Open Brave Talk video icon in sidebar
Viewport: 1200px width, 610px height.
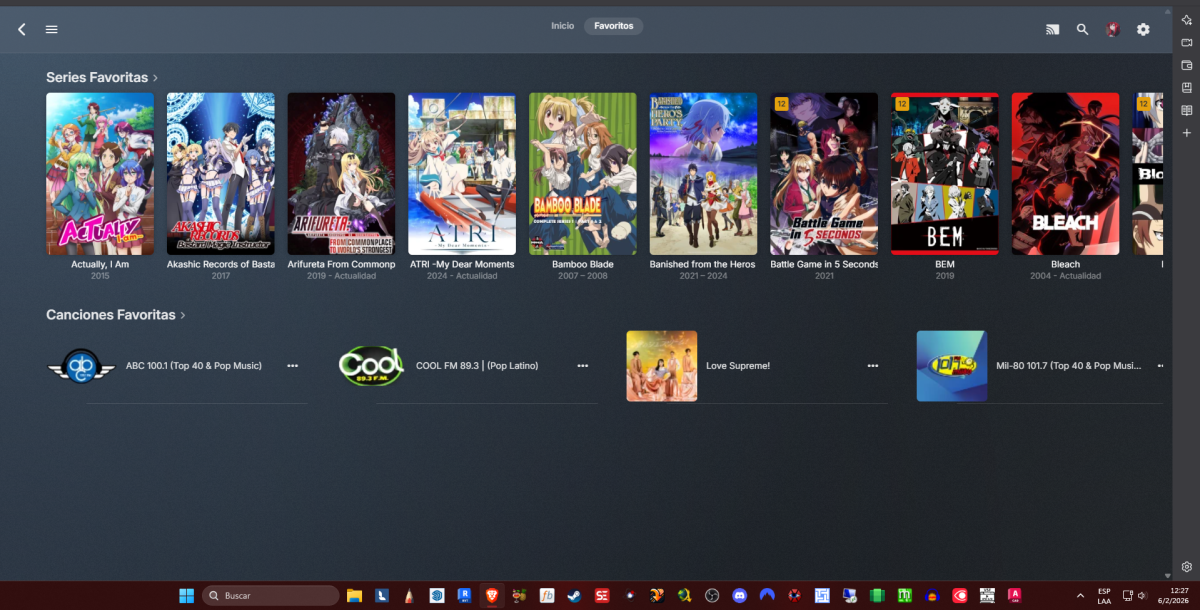(x=1187, y=42)
